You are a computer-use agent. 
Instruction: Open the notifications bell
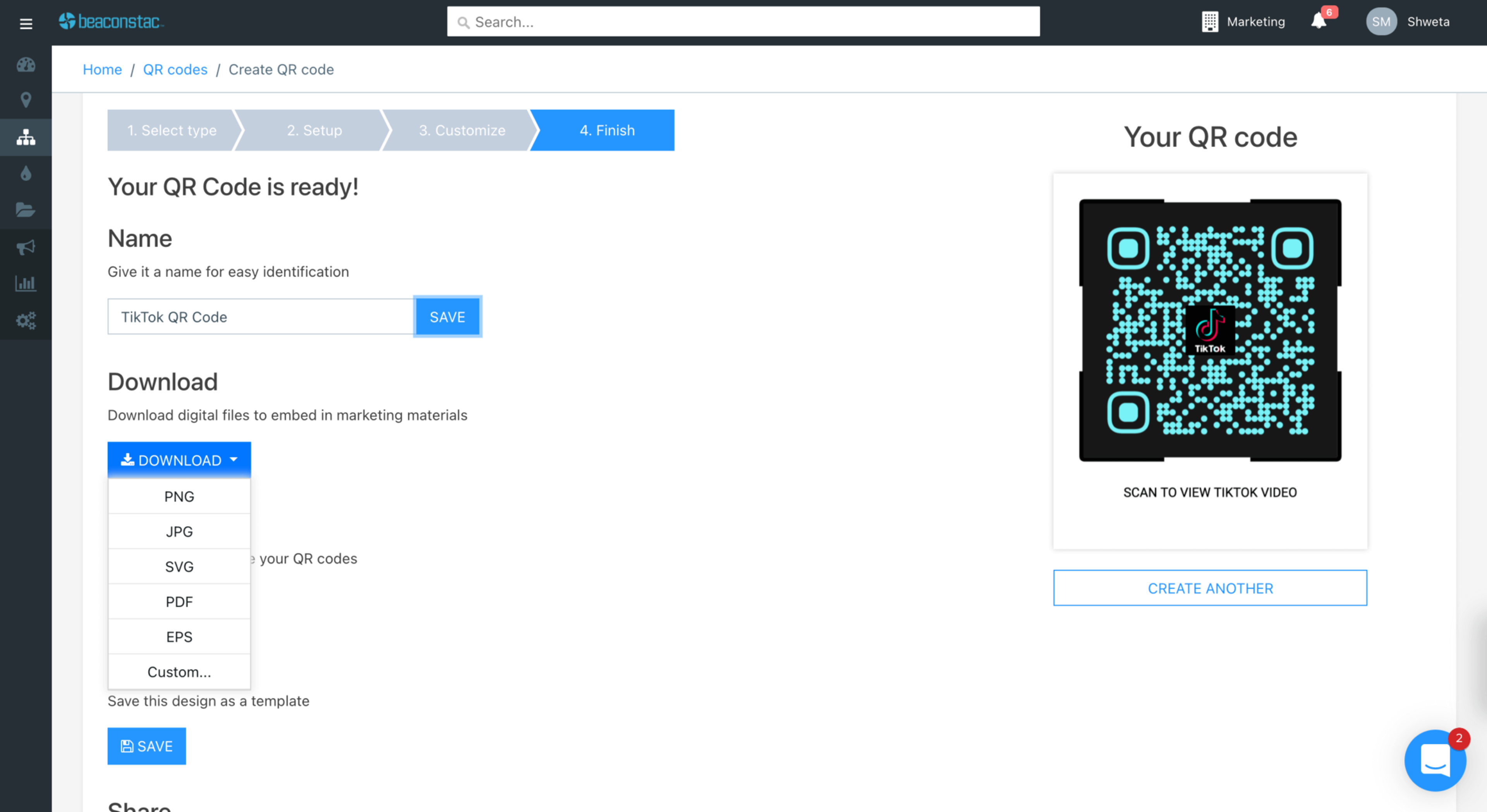coord(1319,21)
